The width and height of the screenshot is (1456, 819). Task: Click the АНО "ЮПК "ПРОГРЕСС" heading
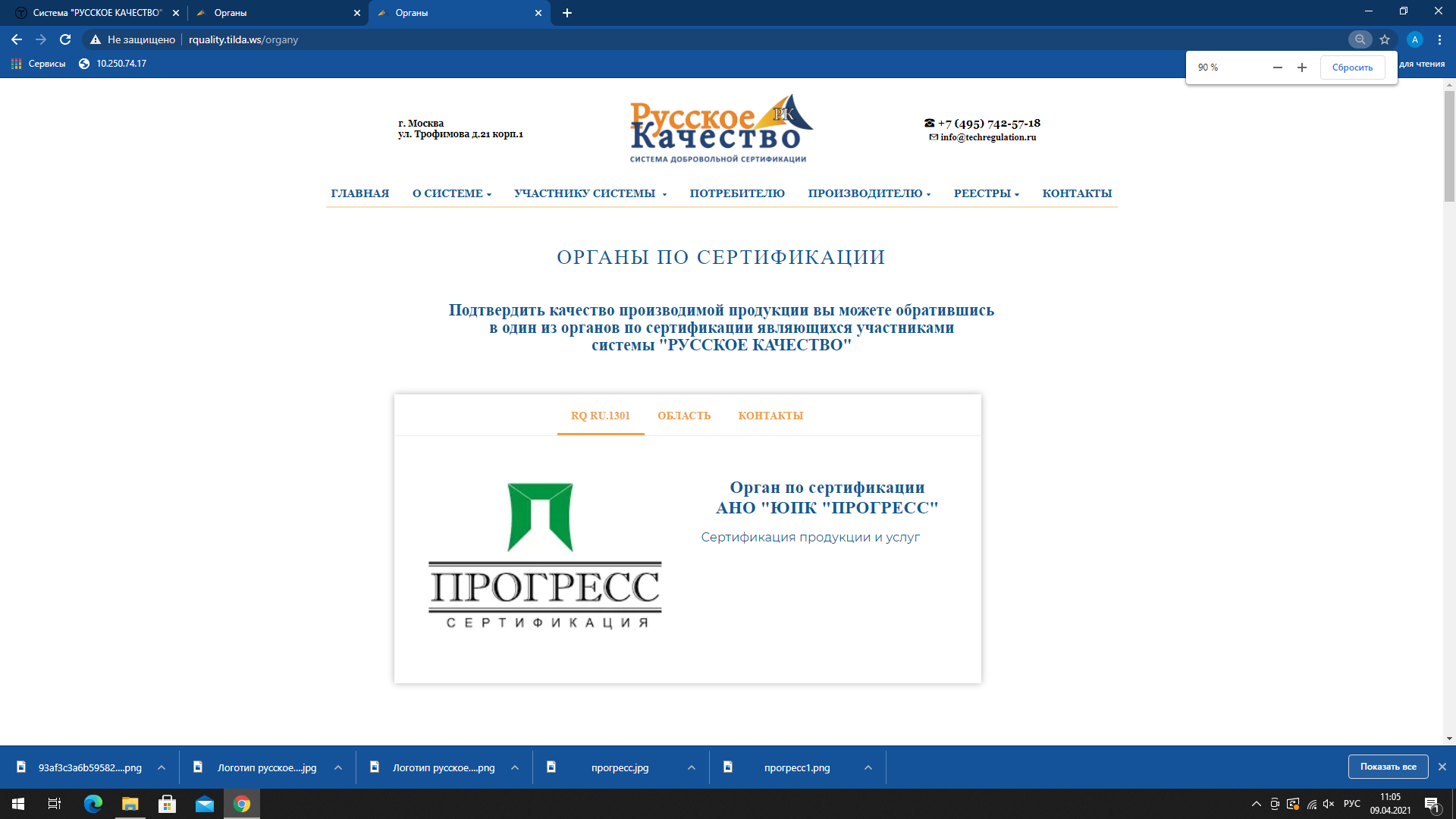pyautogui.click(x=827, y=507)
